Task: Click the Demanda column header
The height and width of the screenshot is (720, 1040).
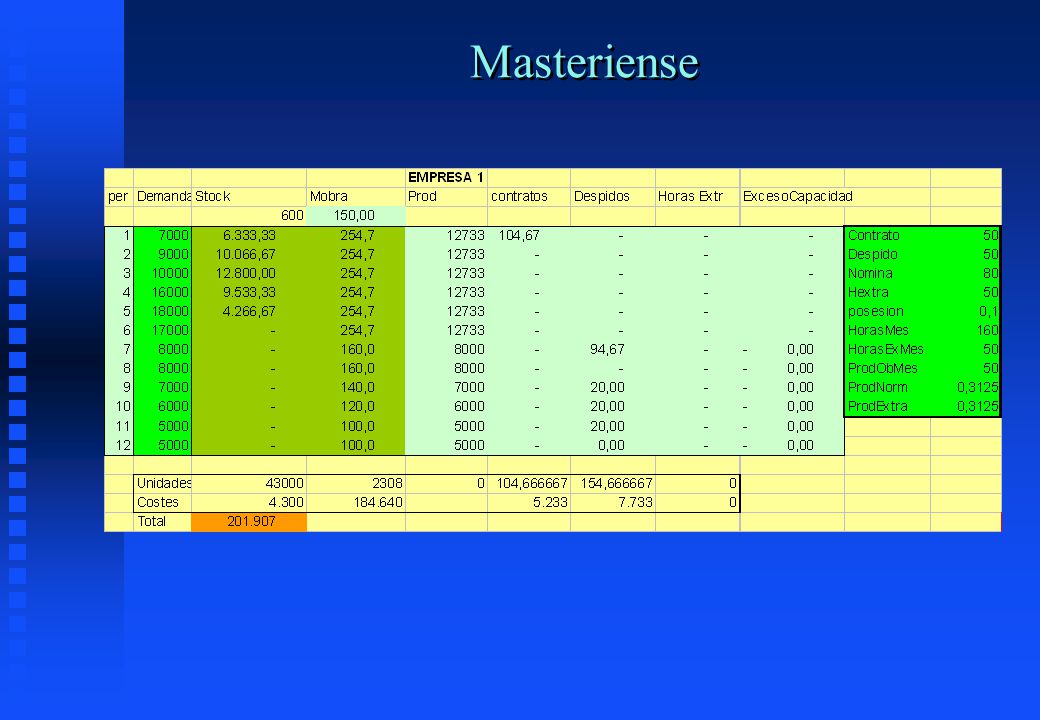Action: click(162, 196)
